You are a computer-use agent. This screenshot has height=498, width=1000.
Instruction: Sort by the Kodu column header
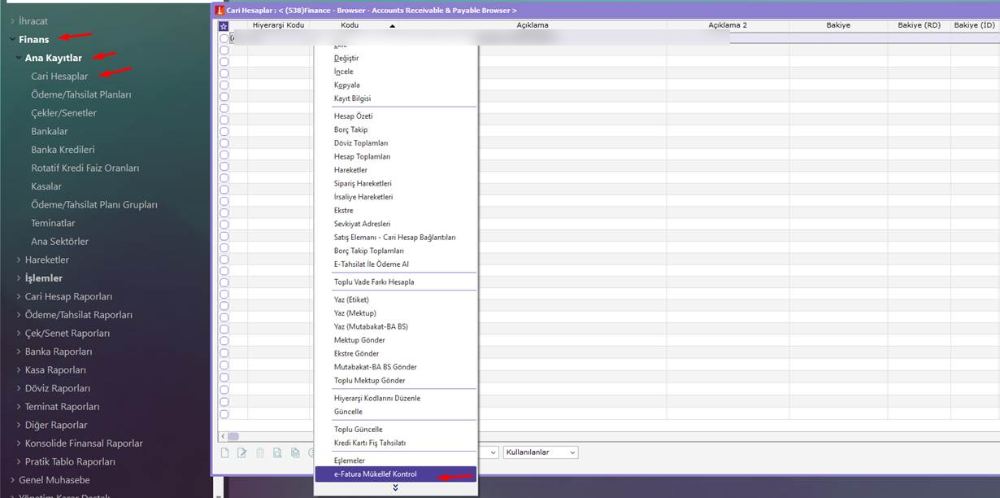[349, 26]
